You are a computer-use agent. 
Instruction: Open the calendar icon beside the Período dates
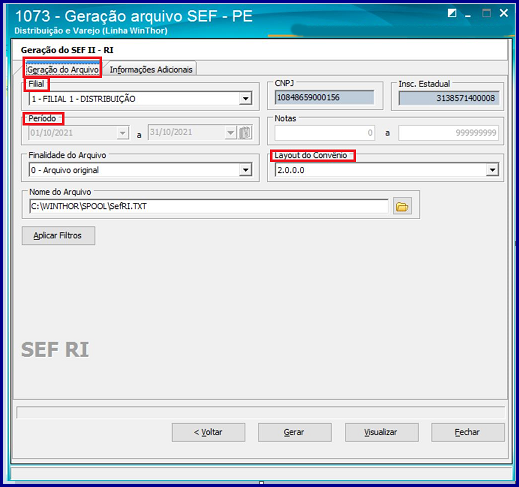tap(245, 133)
